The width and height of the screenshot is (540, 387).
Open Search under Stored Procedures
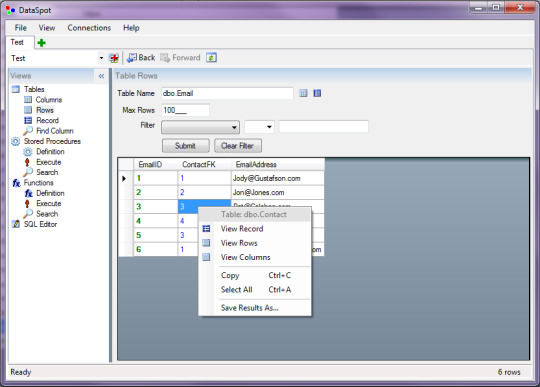click(x=47, y=172)
